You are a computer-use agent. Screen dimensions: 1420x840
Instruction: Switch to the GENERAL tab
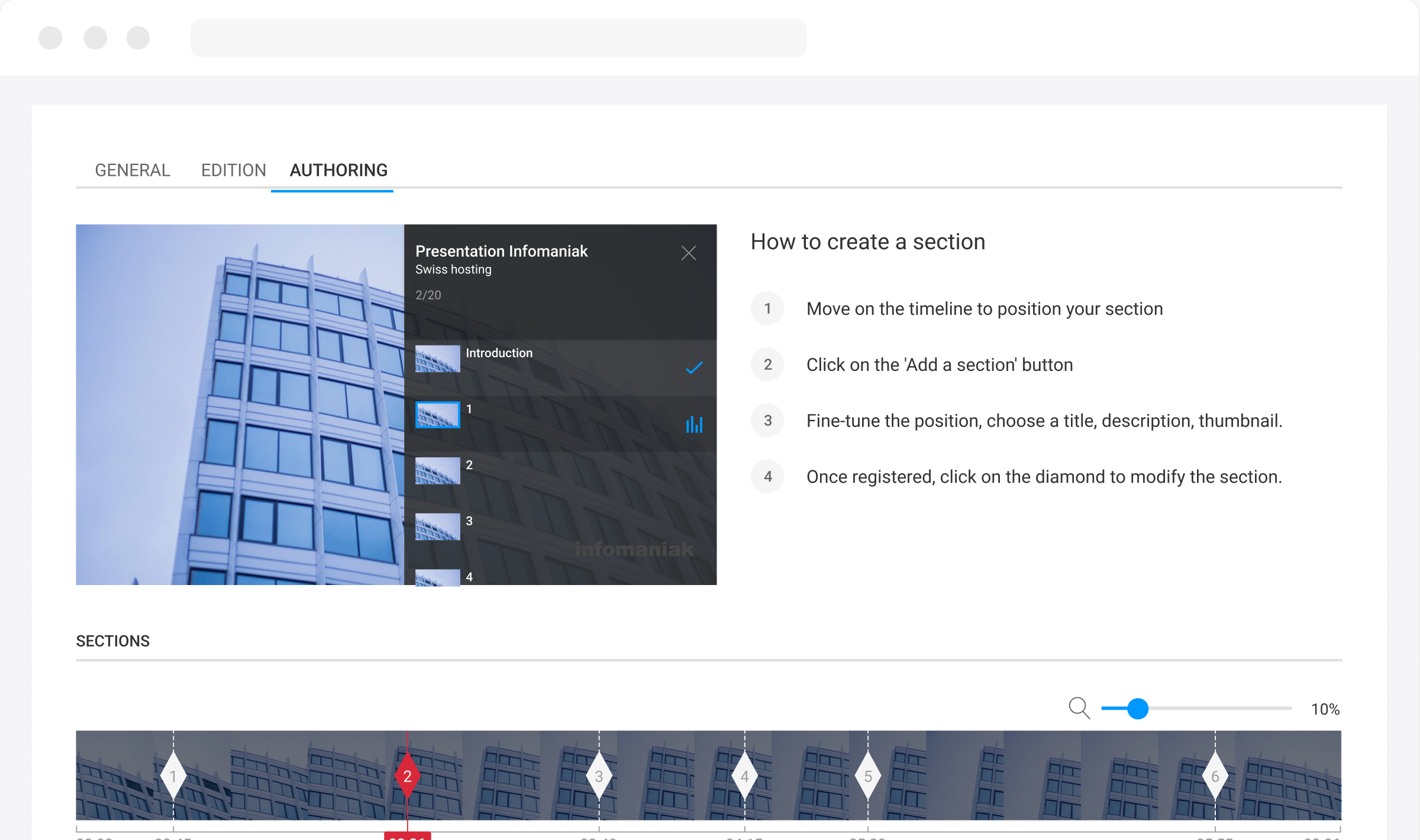133,170
